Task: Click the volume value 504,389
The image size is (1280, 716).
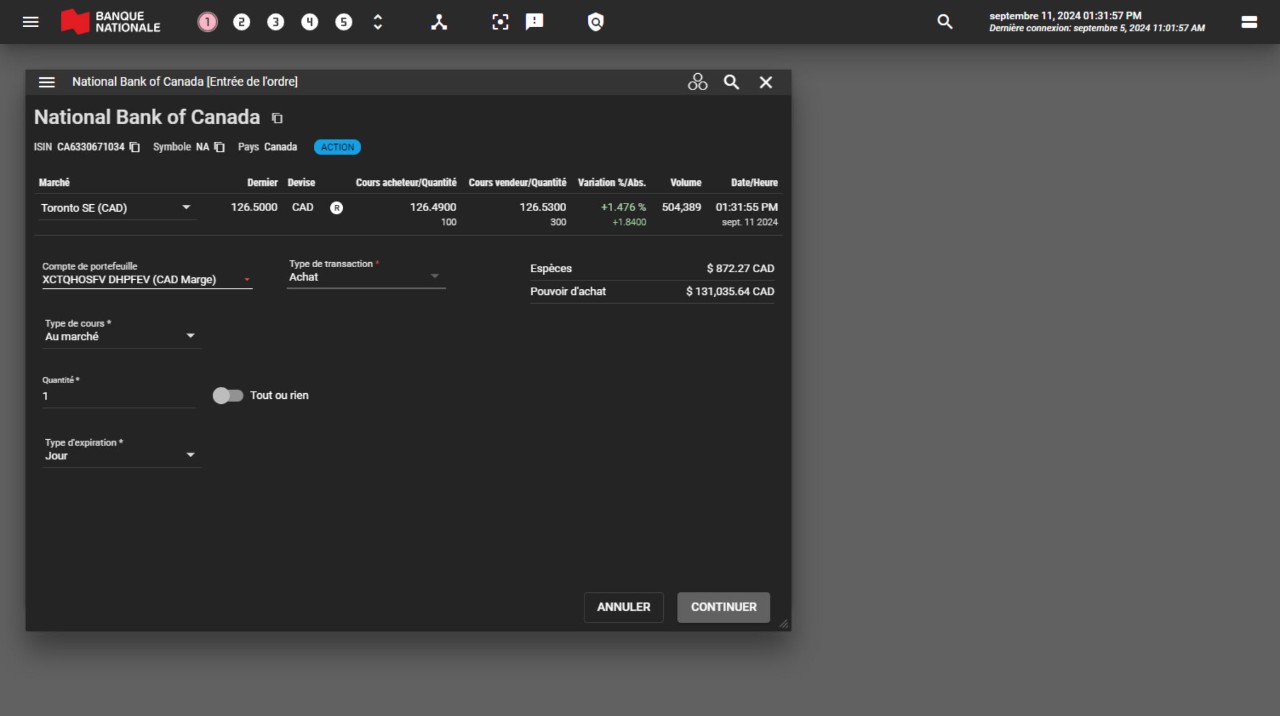Action: [x=682, y=207]
